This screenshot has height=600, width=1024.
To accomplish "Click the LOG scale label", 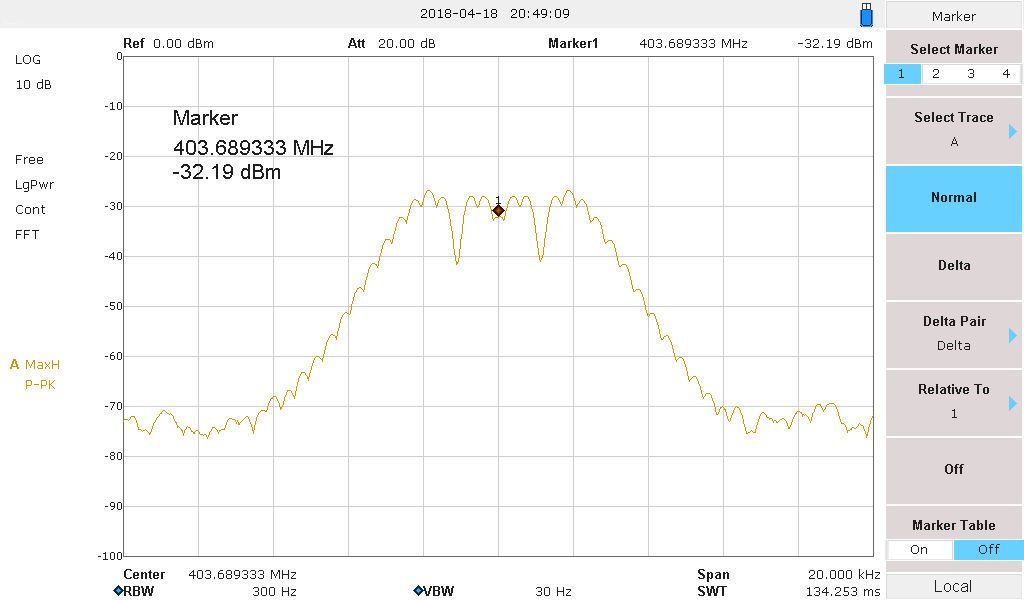I will [27, 59].
